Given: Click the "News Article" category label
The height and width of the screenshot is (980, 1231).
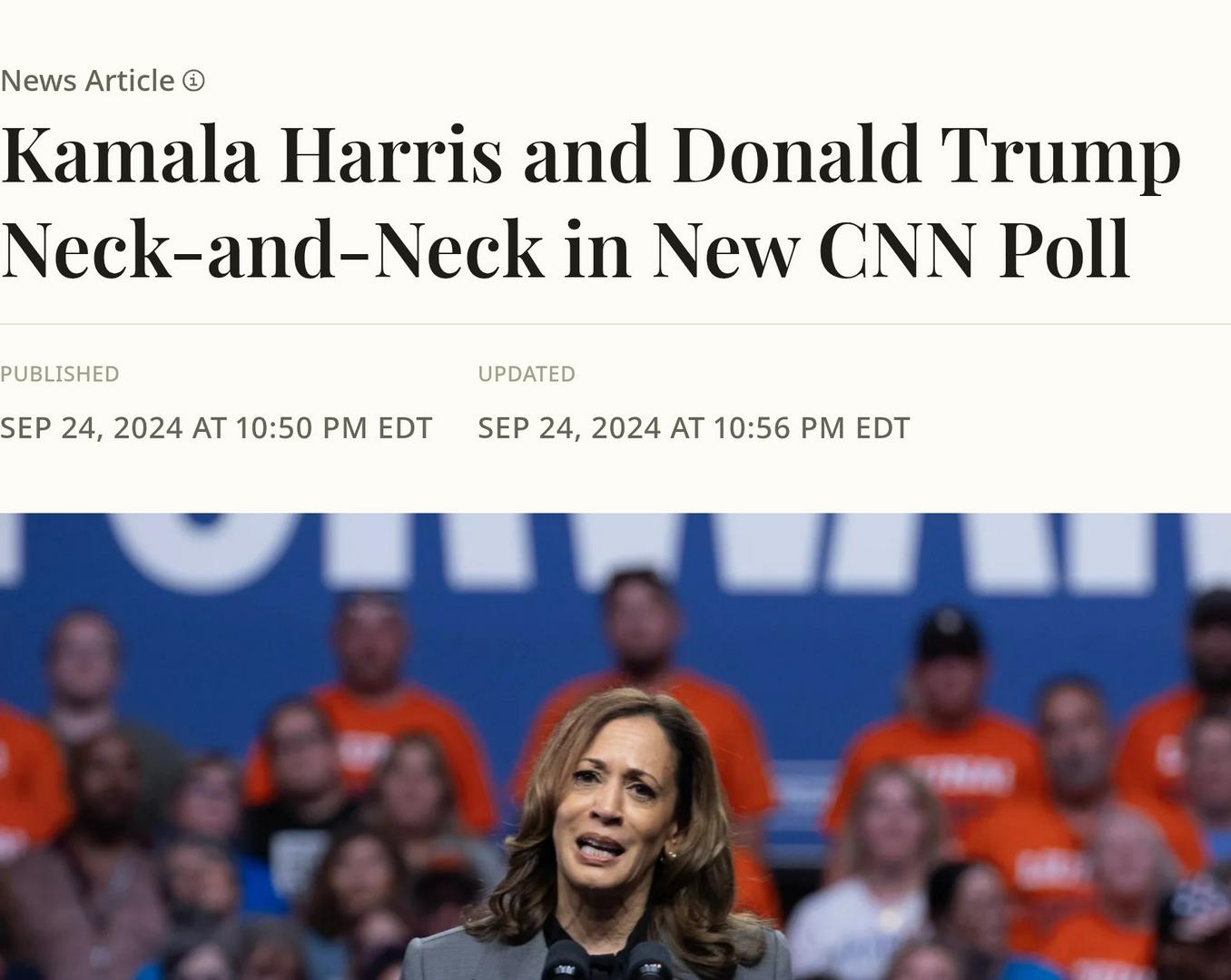Looking at the screenshot, I should pos(87,81).
